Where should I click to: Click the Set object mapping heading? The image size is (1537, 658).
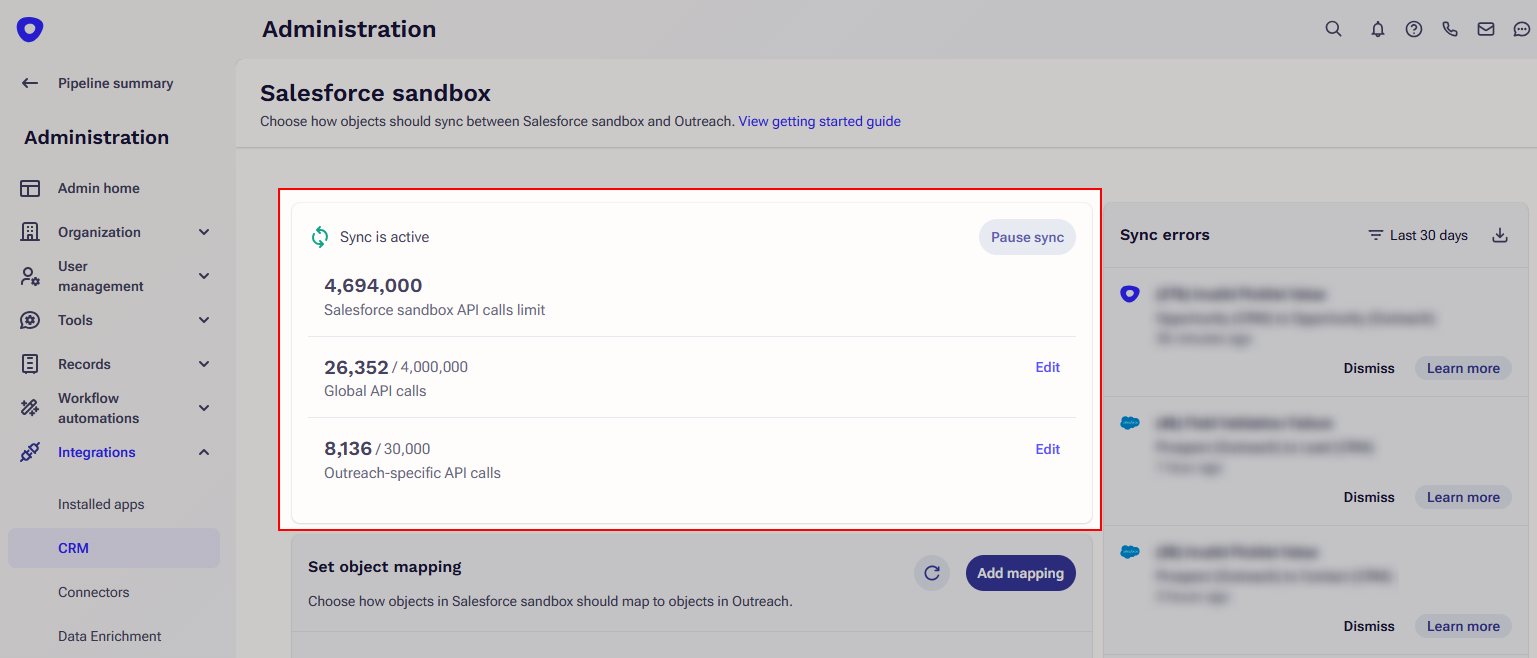click(385, 566)
